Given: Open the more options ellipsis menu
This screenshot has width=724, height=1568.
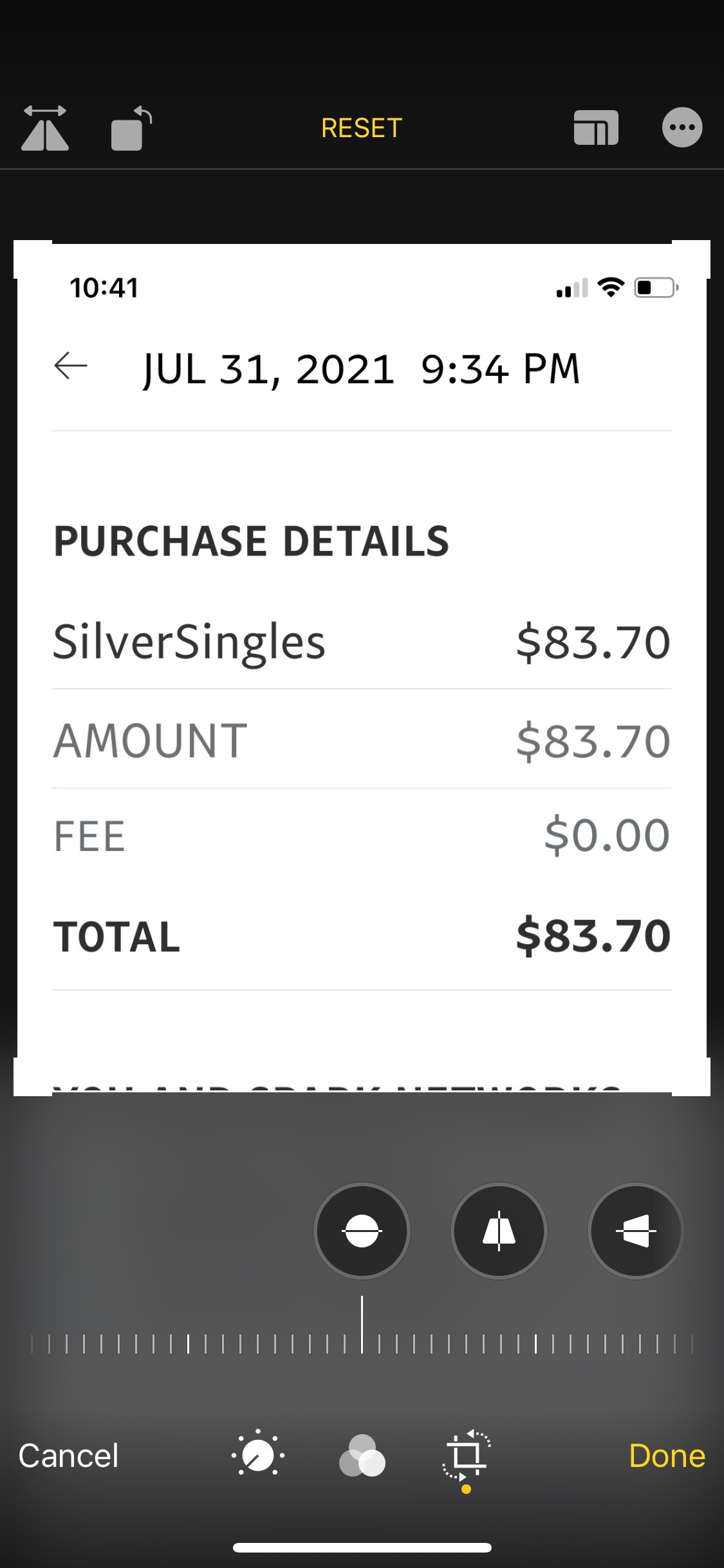Looking at the screenshot, I should (x=682, y=127).
